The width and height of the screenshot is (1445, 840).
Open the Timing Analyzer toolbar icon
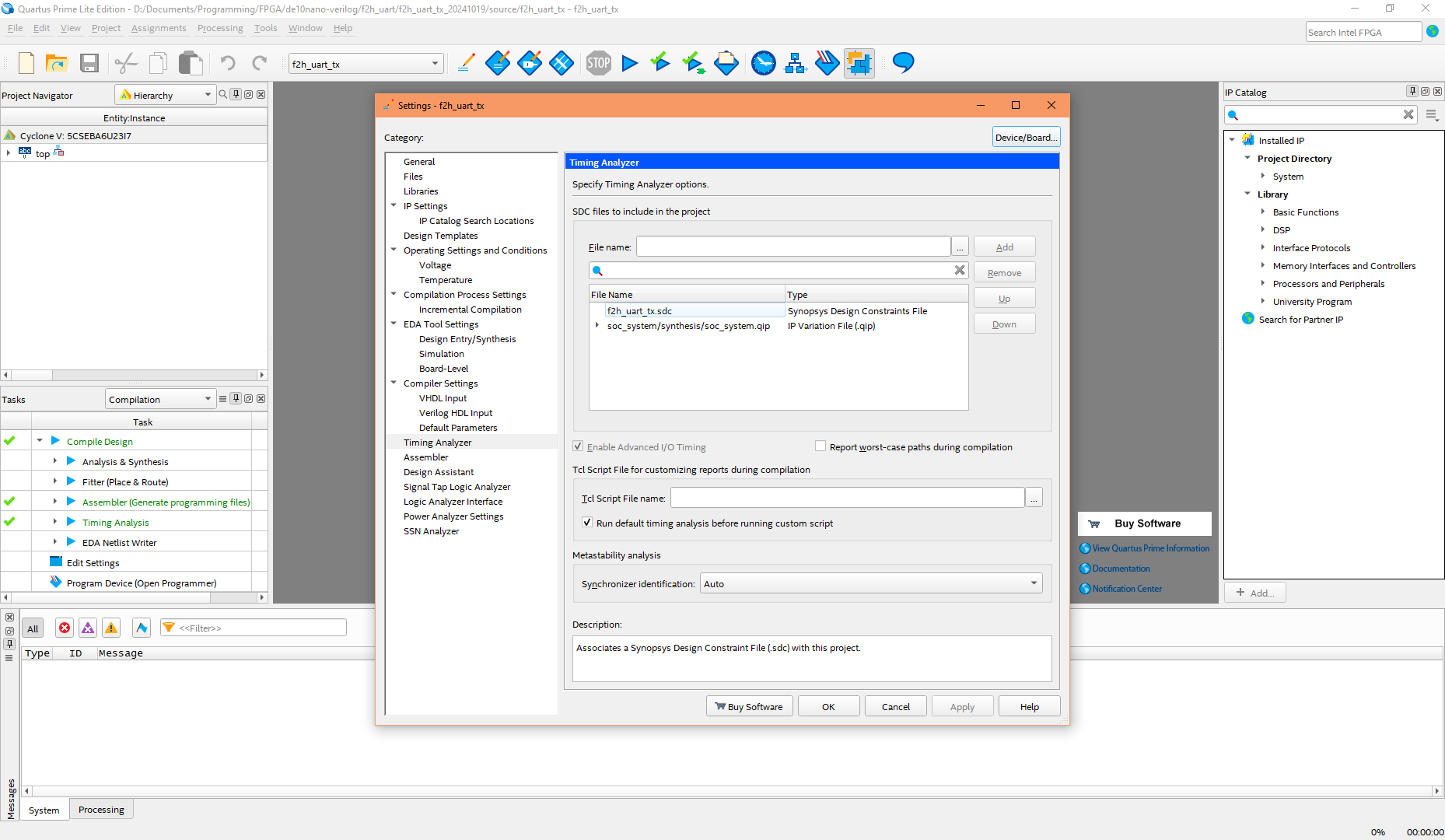(764, 63)
